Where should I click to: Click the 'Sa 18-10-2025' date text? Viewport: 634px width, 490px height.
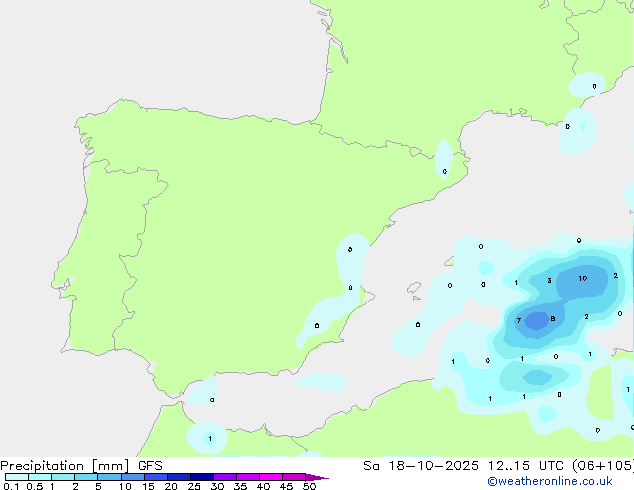point(421,466)
